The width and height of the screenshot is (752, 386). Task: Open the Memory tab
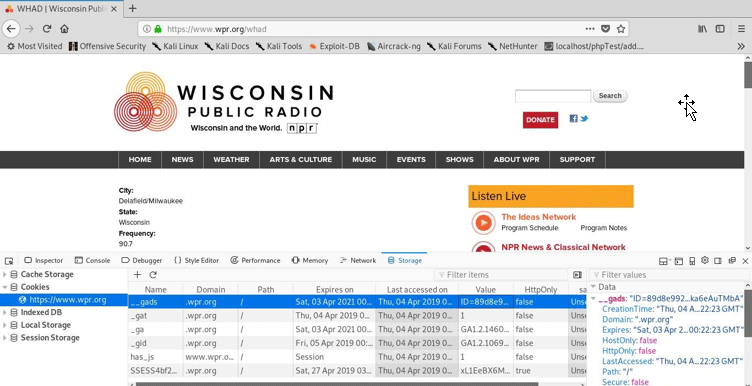pos(310,260)
